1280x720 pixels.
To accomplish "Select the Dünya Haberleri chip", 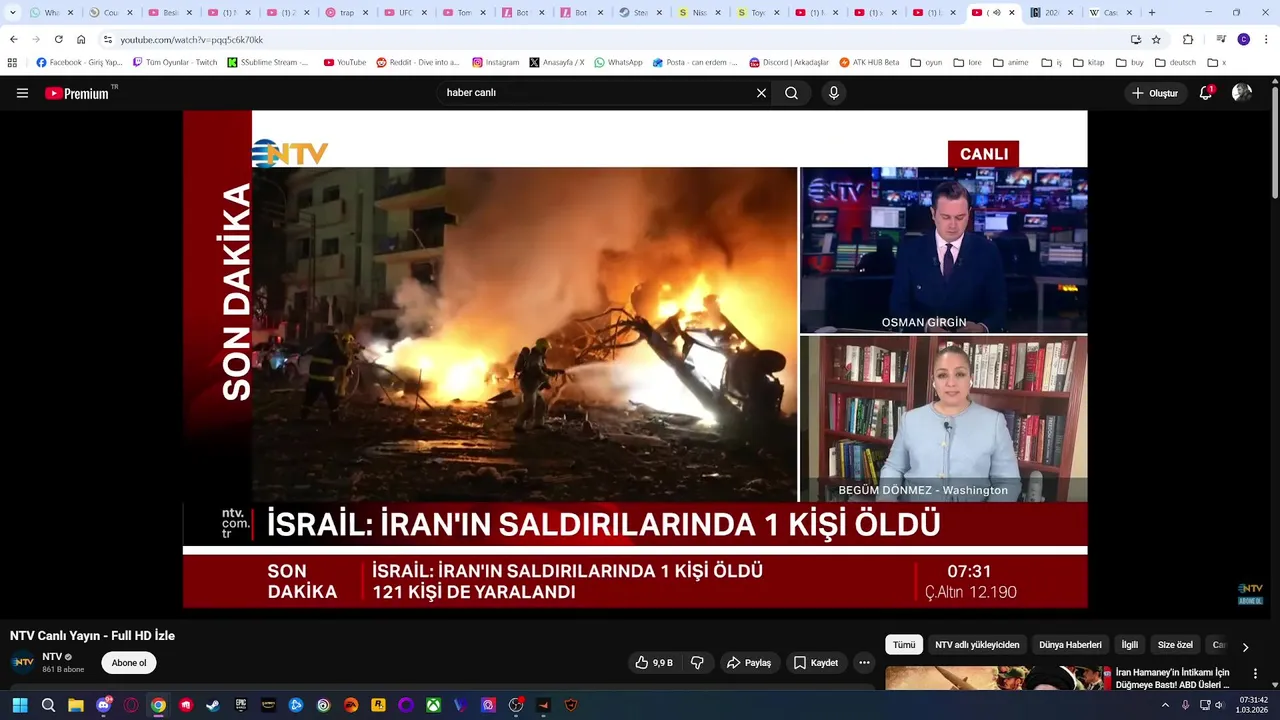I will click(1070, 645).
